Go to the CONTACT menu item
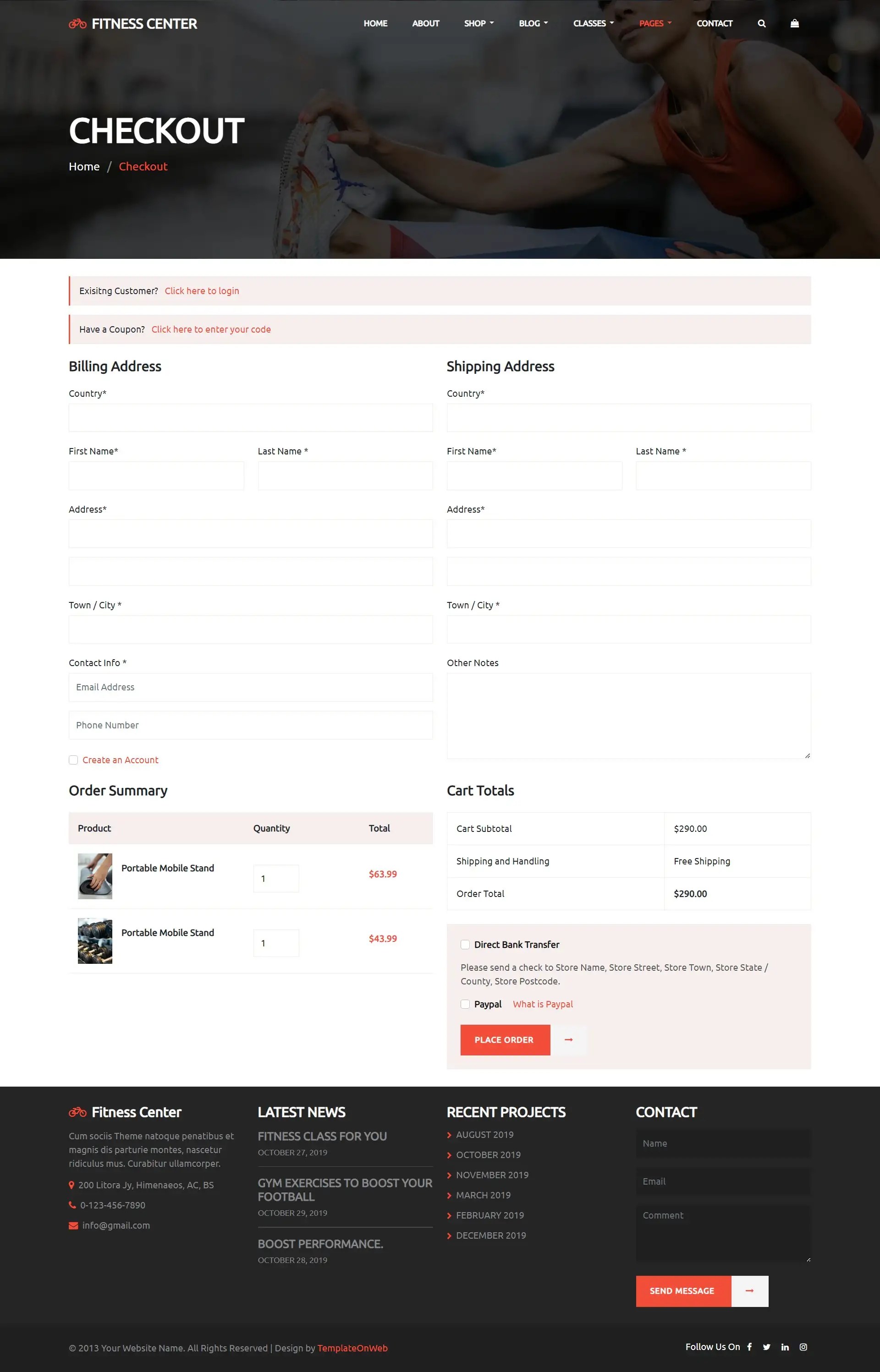Screen dimensions: 880x1372 (x=714, y=23)
